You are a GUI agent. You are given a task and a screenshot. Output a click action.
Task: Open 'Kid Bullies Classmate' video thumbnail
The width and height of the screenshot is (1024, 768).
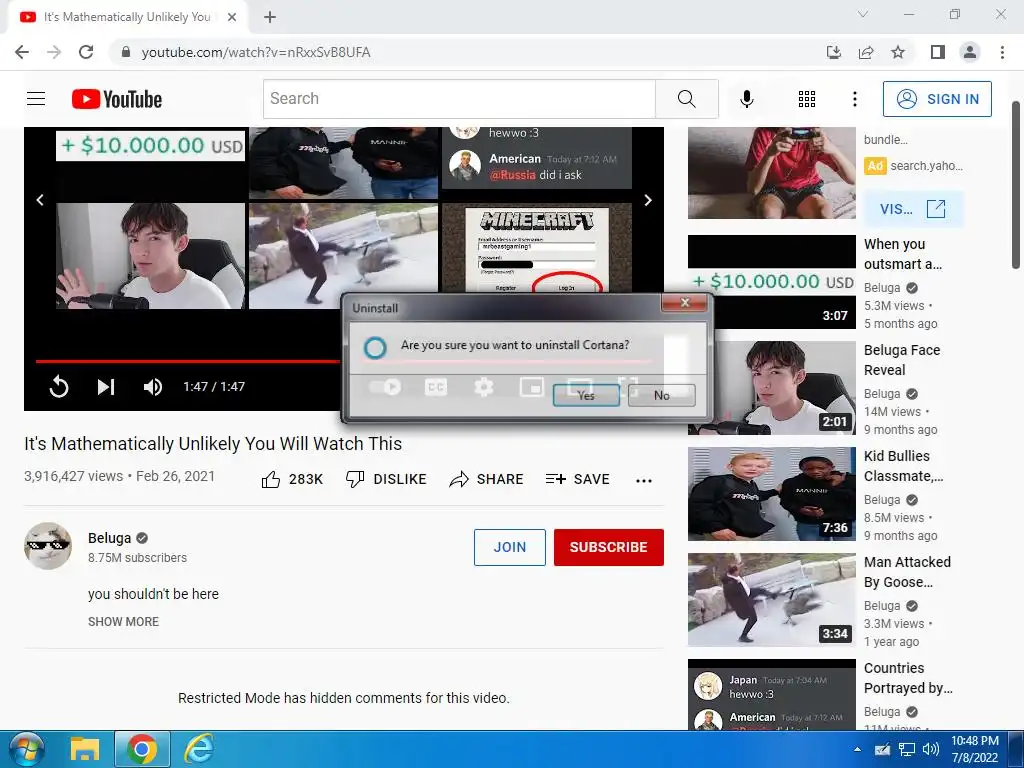pos(771,494)
